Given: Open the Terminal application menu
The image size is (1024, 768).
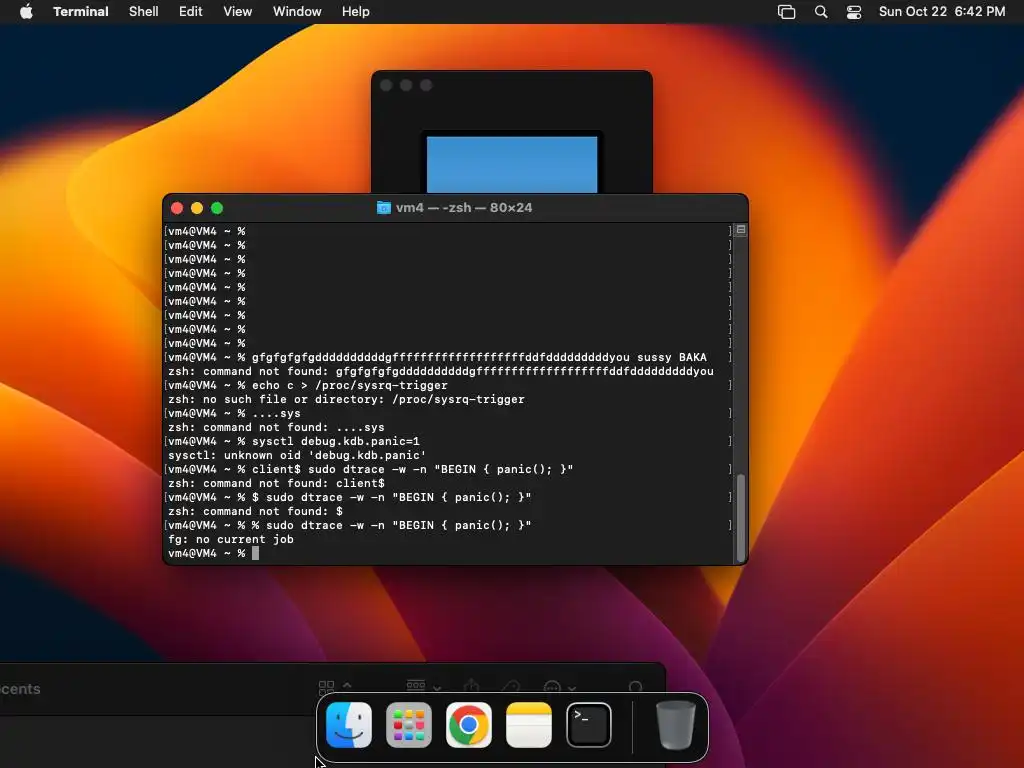Looking at the screenshot, I should click(x=81, y=12).
